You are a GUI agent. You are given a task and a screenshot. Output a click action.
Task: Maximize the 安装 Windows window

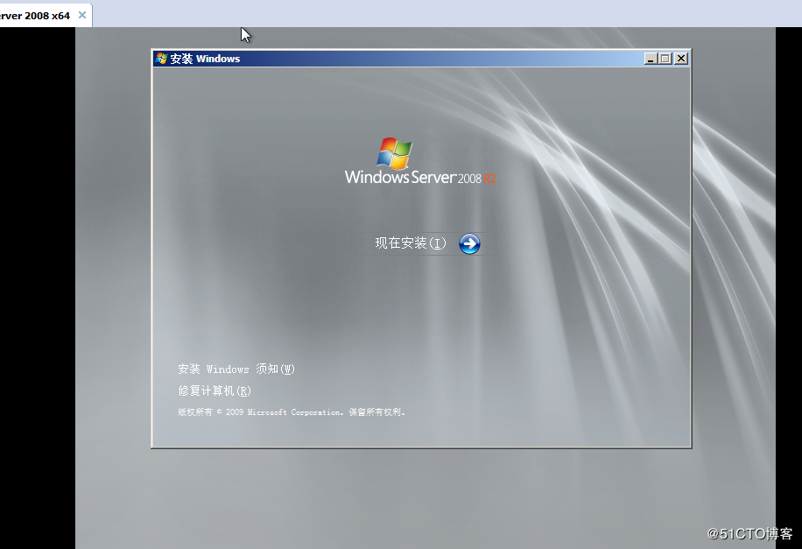(665, 59)
